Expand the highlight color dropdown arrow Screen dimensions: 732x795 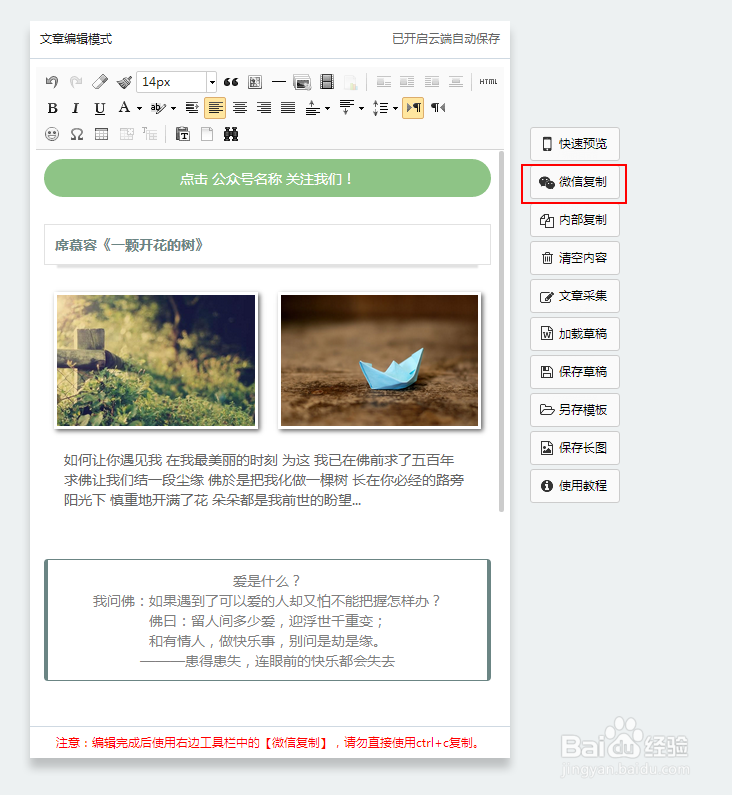173,109
